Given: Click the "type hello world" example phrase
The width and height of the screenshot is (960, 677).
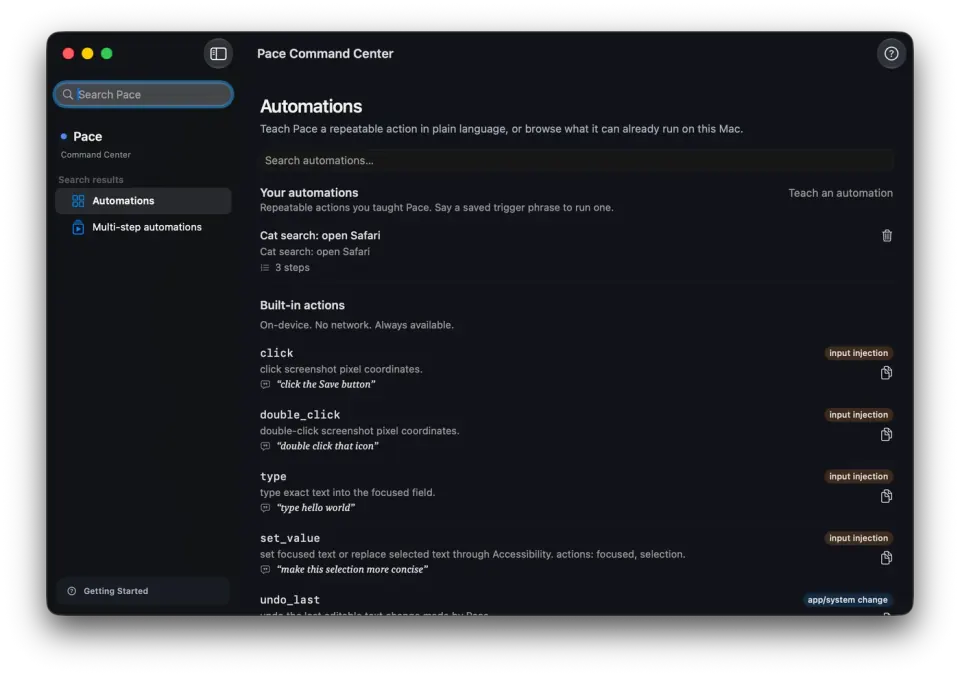Looking at the screenshot, I should (316, 508).
